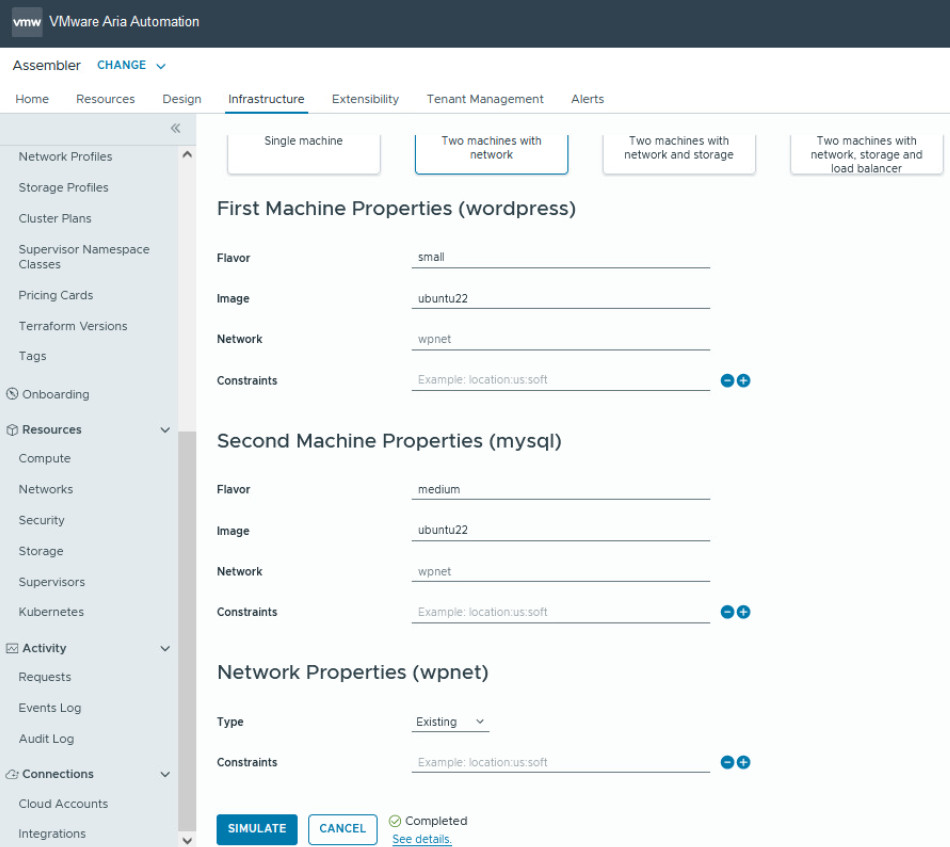Open Network Profiles in sidebar

click(65, 156)
